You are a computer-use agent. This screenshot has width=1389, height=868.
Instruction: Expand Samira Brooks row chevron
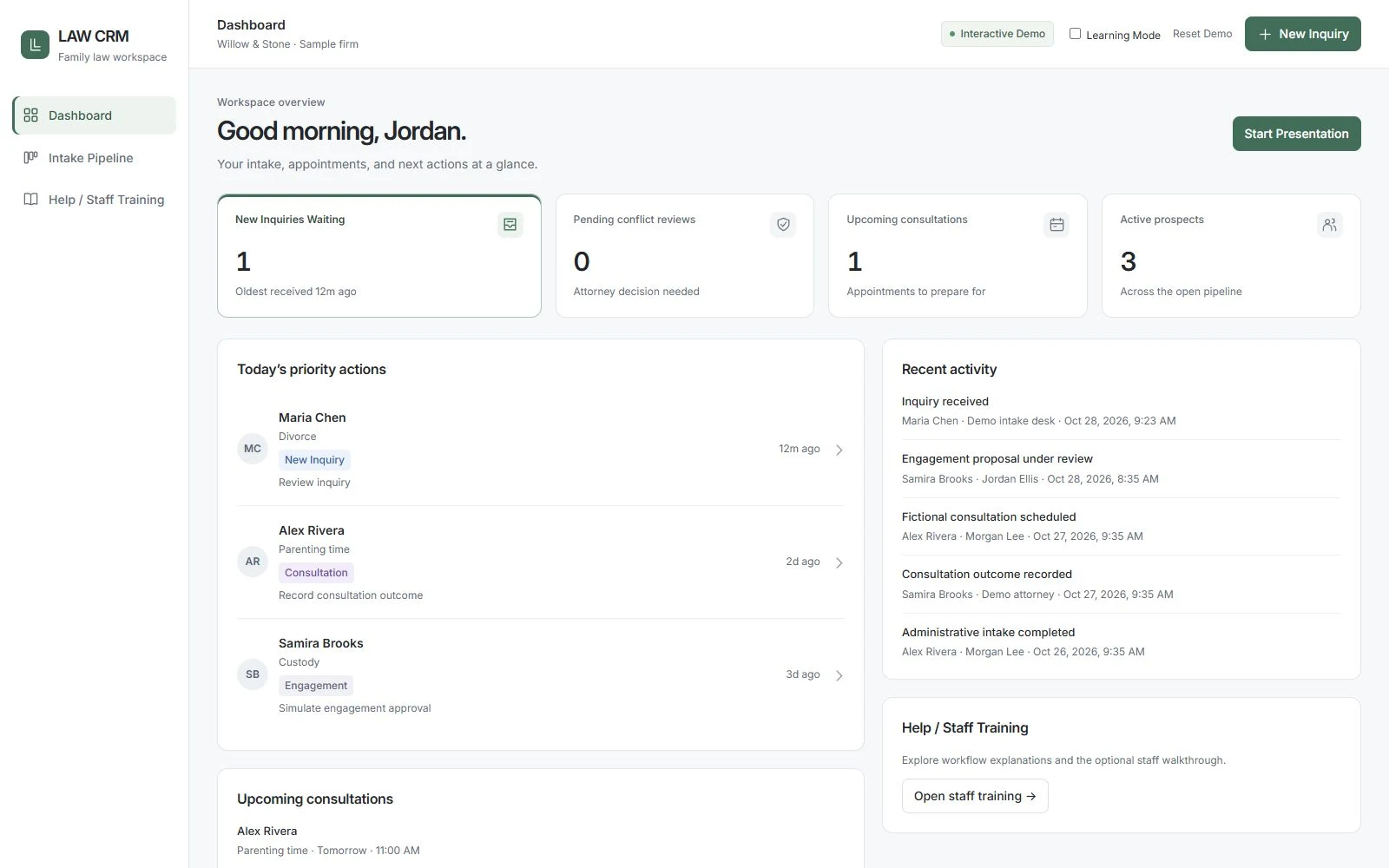coord(839,675)
